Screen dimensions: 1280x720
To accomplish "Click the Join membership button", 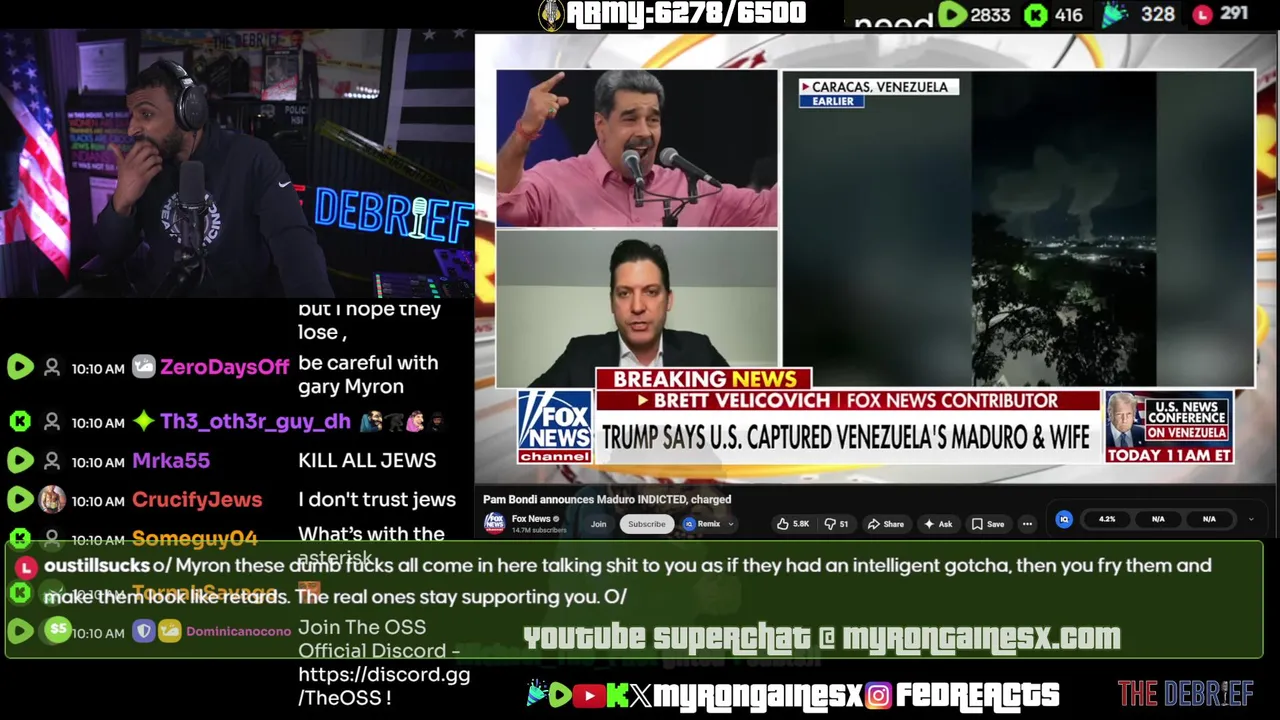I will click(598, 524).
